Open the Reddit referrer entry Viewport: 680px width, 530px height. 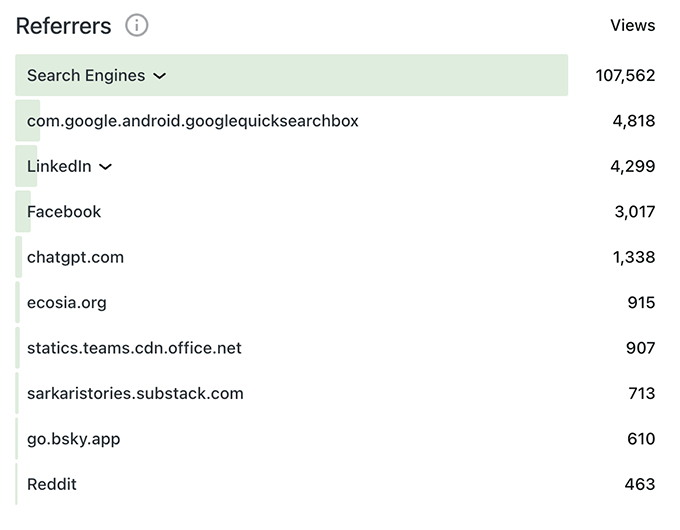[x=52, y=484]
